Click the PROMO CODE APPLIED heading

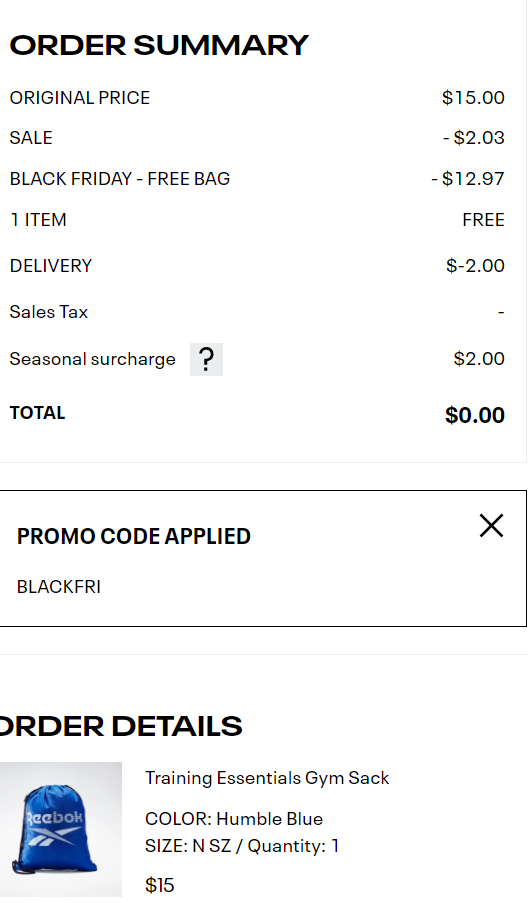click(134, 536)
